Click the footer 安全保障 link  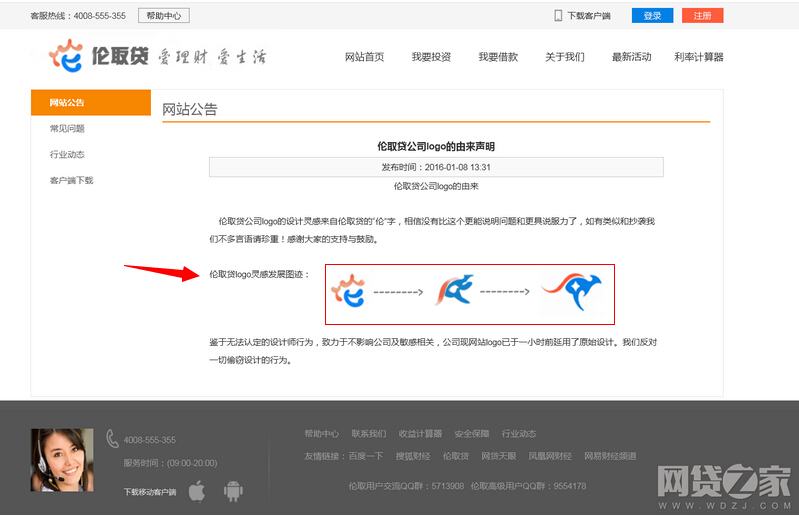pos(472,433)
